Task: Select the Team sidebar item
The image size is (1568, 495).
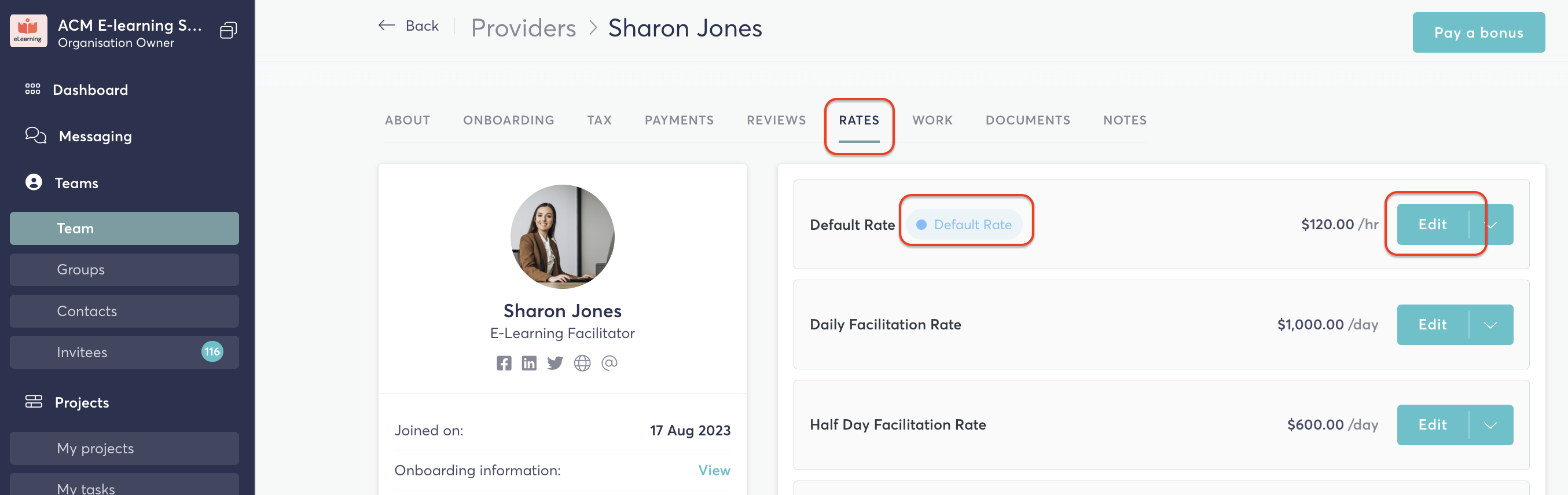Action: tap(124, 228)
